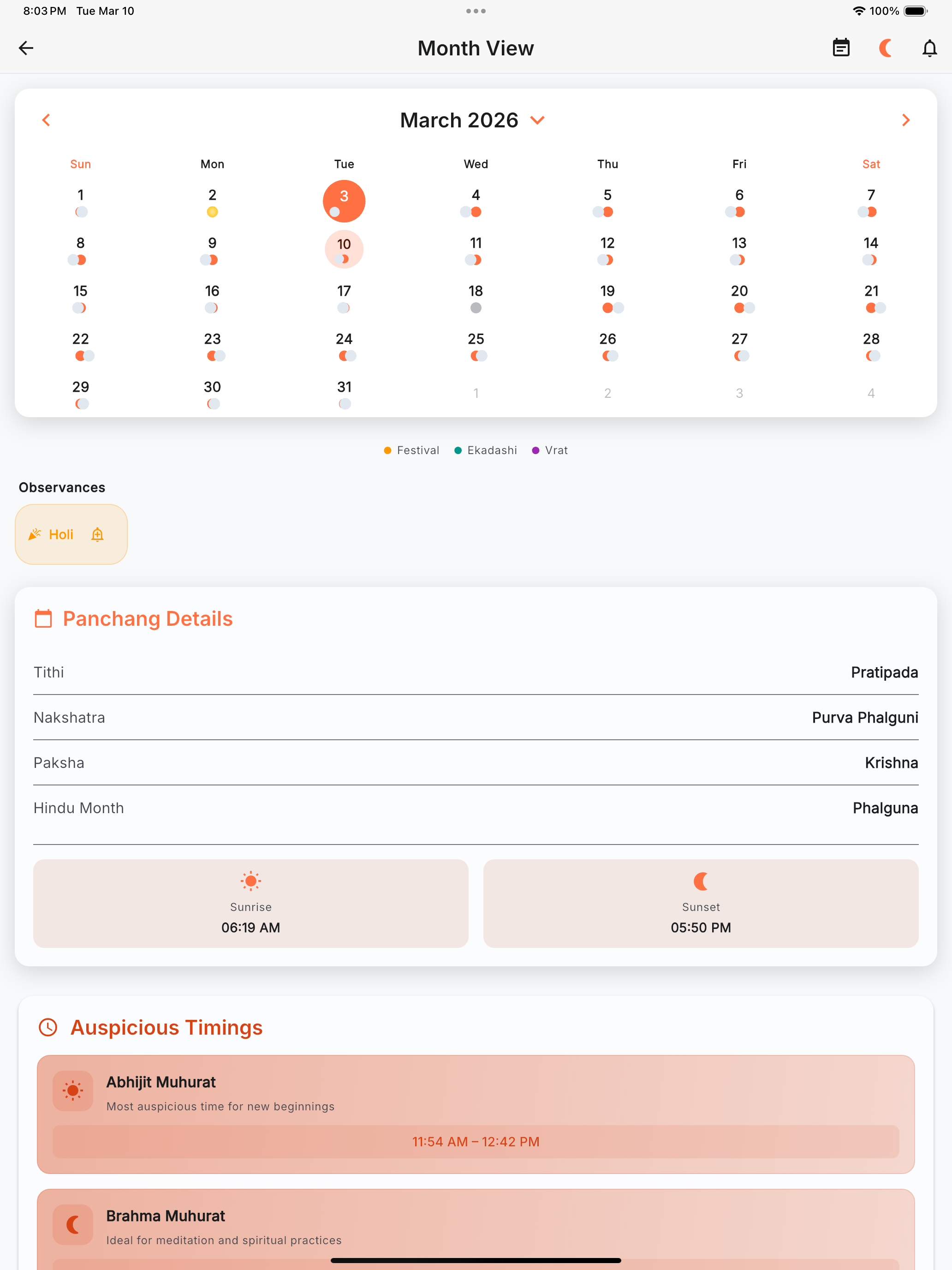The height and width of the screenshot is (1270, 952).
Task: Select March 18 new moon date
Action: click(x=476, y=298)
